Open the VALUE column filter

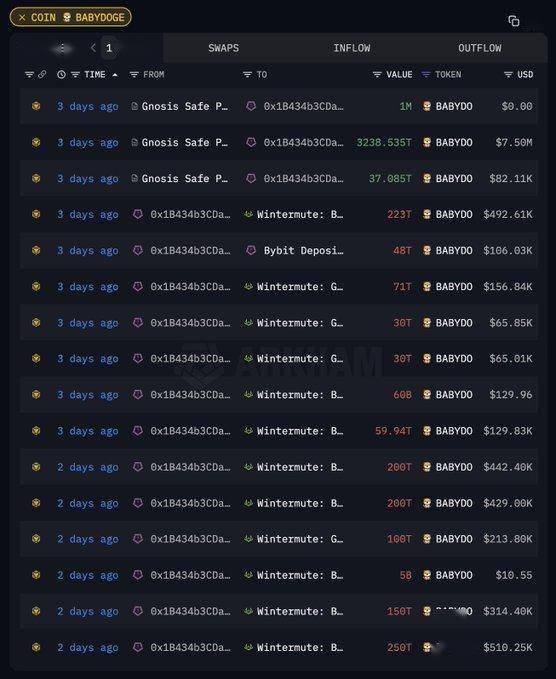point(377,74)
